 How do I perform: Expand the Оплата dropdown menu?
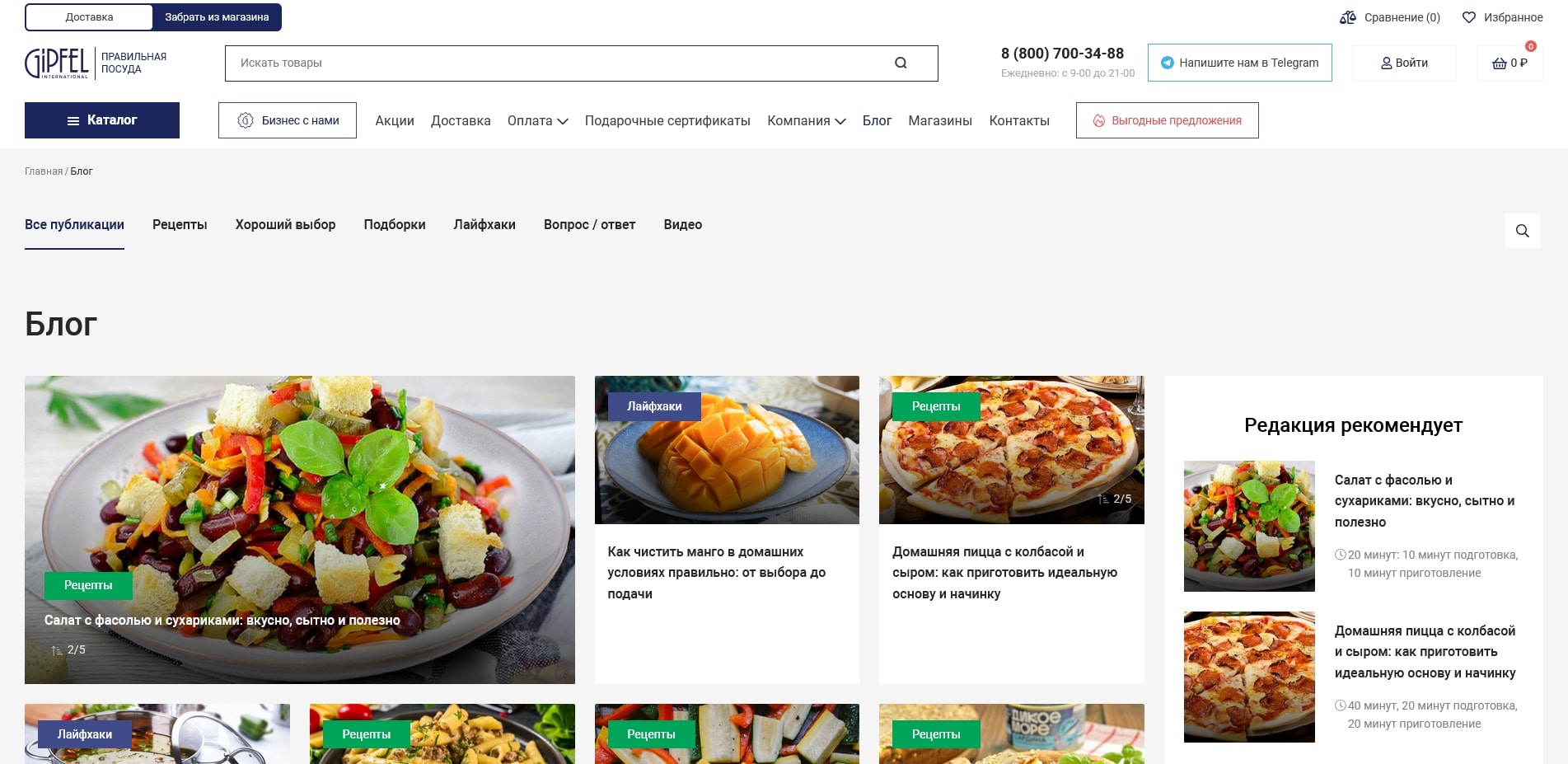tap(537, 120)
